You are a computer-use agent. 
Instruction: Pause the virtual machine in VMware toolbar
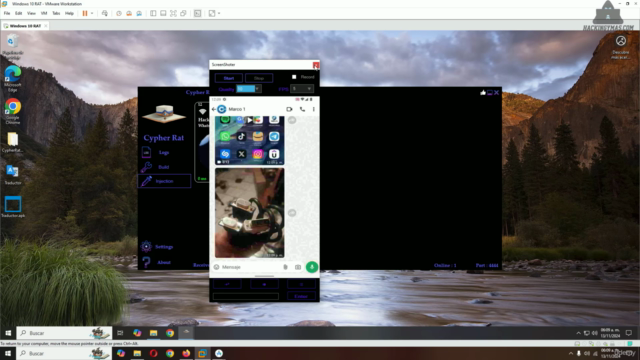85,13
